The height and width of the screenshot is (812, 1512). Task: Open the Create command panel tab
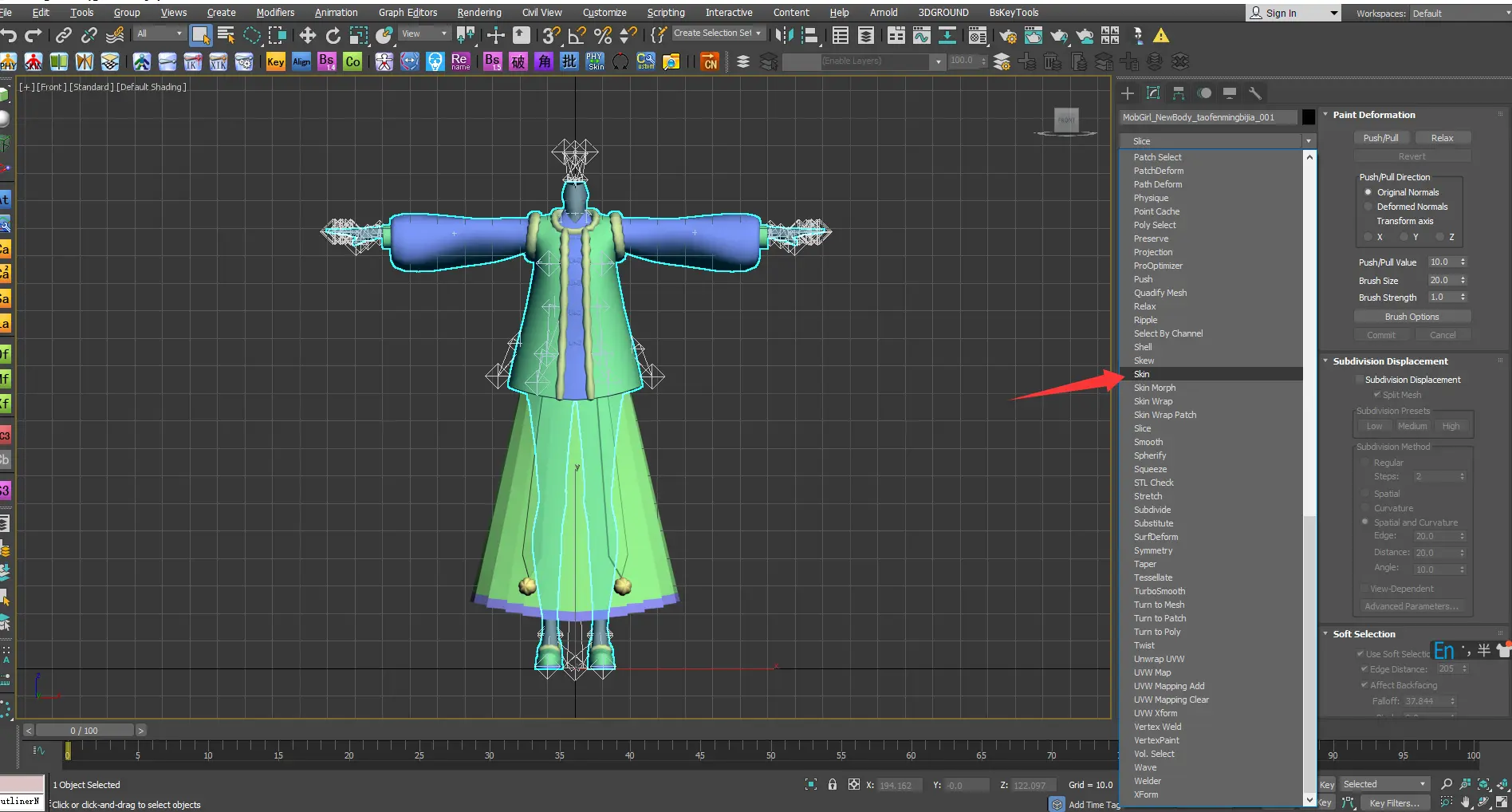coord(1128,93)
